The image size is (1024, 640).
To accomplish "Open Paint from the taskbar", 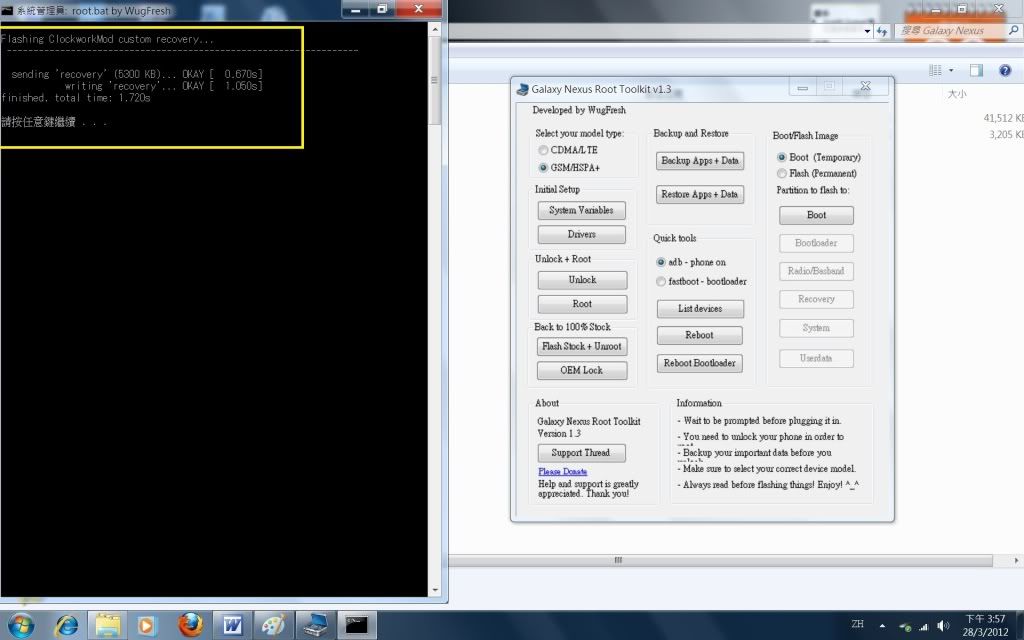I will (273, 626).
